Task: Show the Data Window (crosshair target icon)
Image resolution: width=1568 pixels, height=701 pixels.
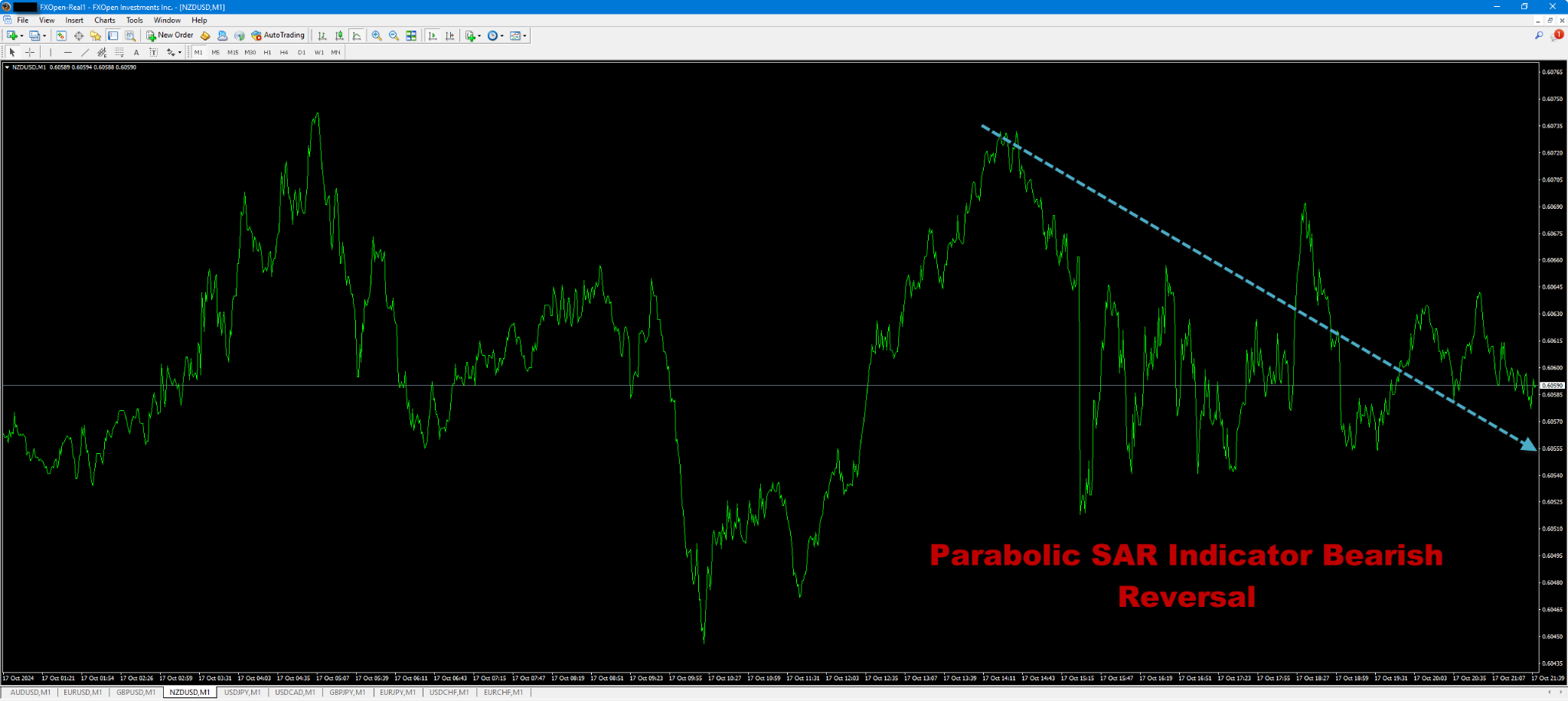Action: 78,35
